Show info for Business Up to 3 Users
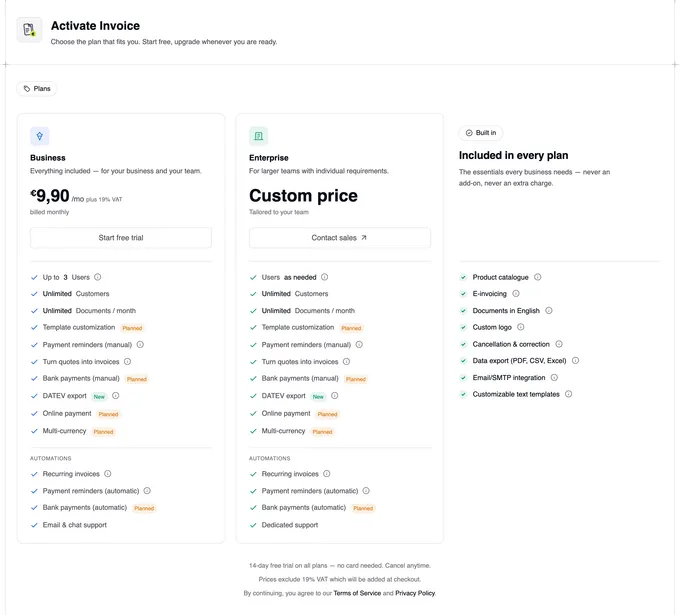680x615 pixels. click(x=98, y=277)
